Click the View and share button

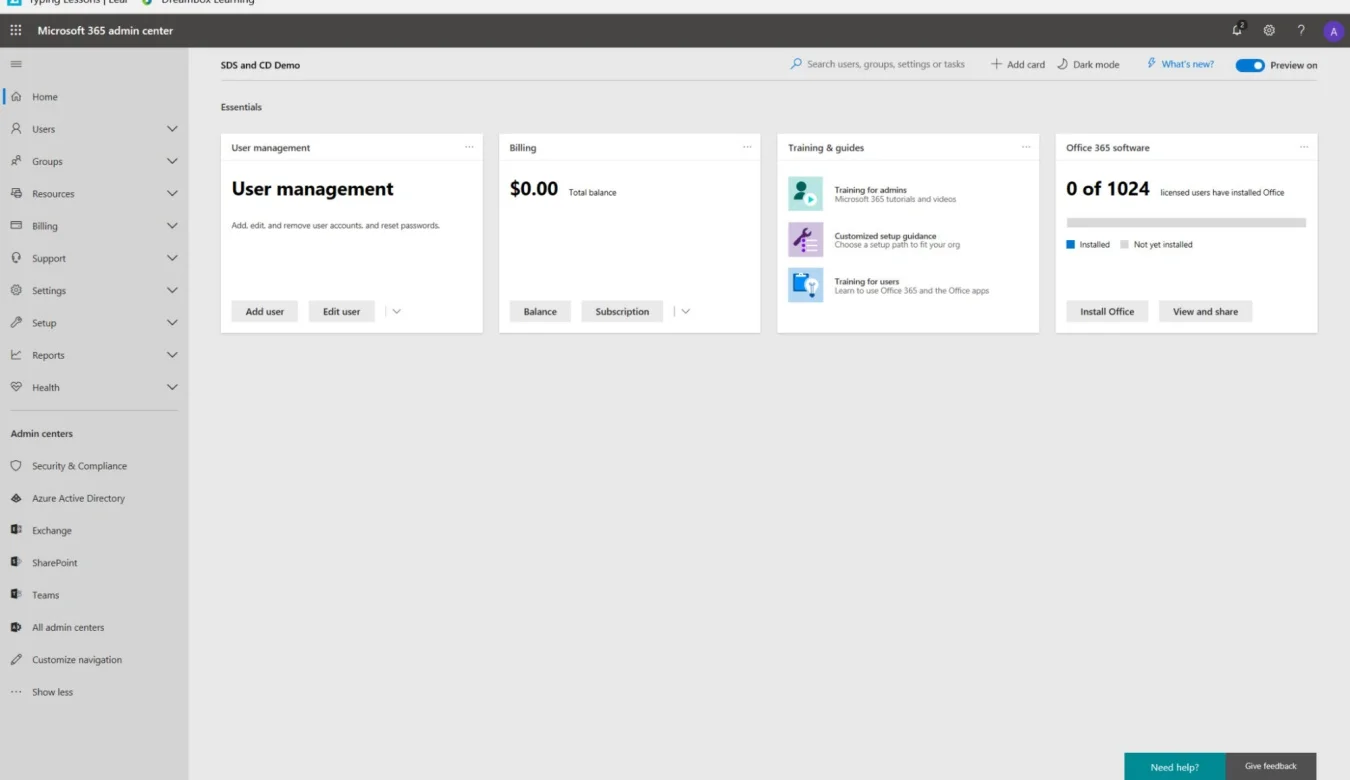coord(1205,311)
